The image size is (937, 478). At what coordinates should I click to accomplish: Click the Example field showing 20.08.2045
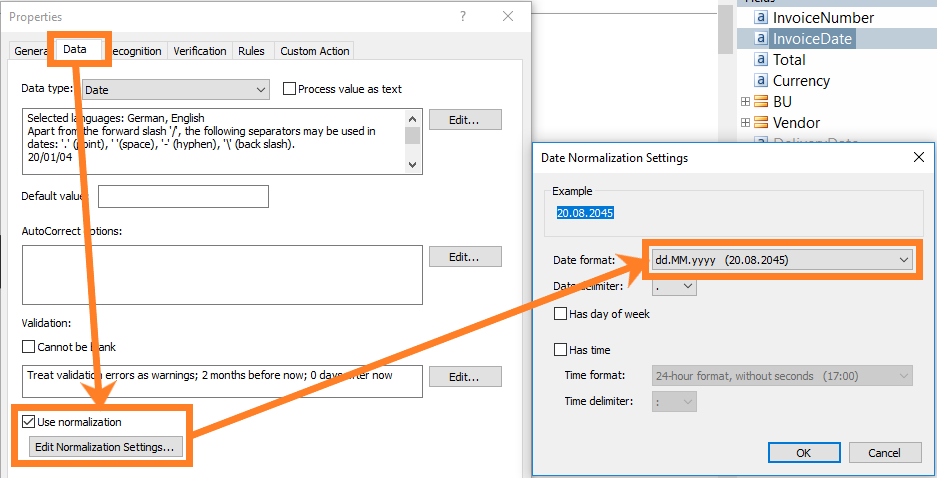coord(585,213)
